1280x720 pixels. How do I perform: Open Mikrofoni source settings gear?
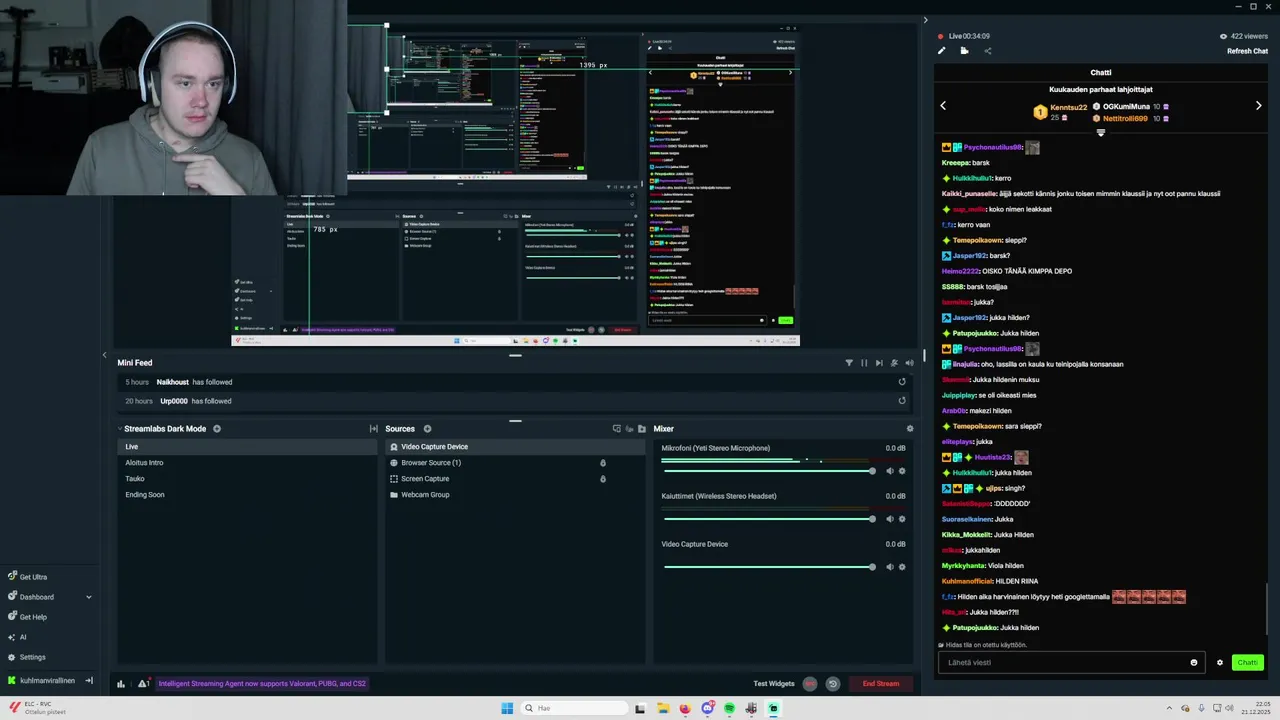click(902, 471)
